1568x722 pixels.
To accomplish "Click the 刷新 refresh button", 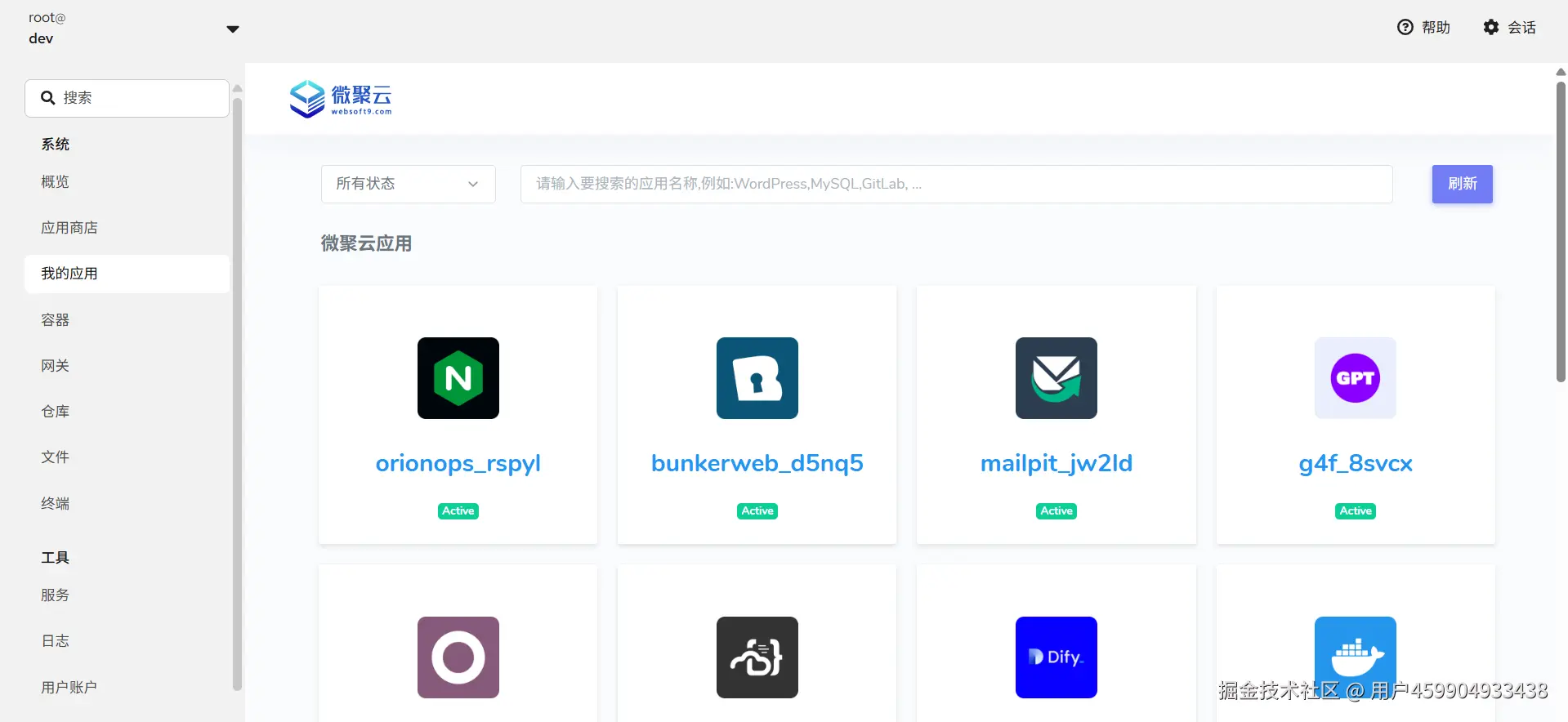I will coord(1462,184).
